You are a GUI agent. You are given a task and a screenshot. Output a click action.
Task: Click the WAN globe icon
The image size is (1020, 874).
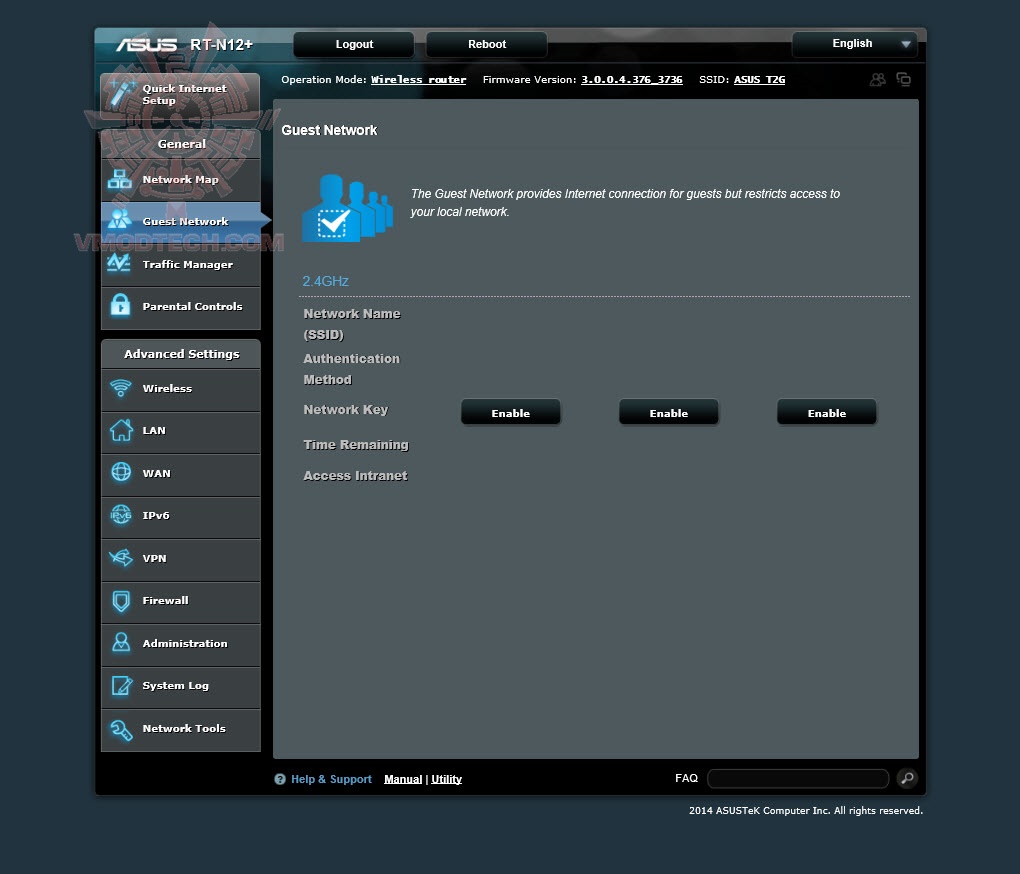click(x=121, y=472)
